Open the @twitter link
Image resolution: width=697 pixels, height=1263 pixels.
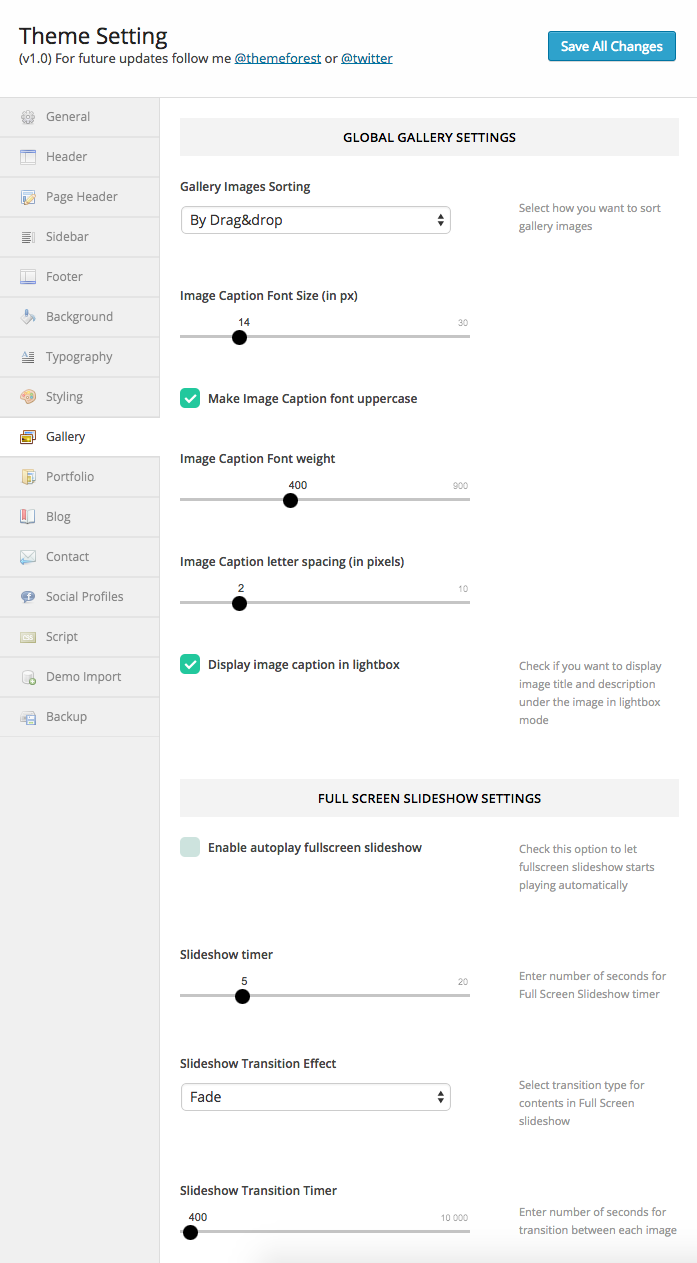tap(367, 58)
